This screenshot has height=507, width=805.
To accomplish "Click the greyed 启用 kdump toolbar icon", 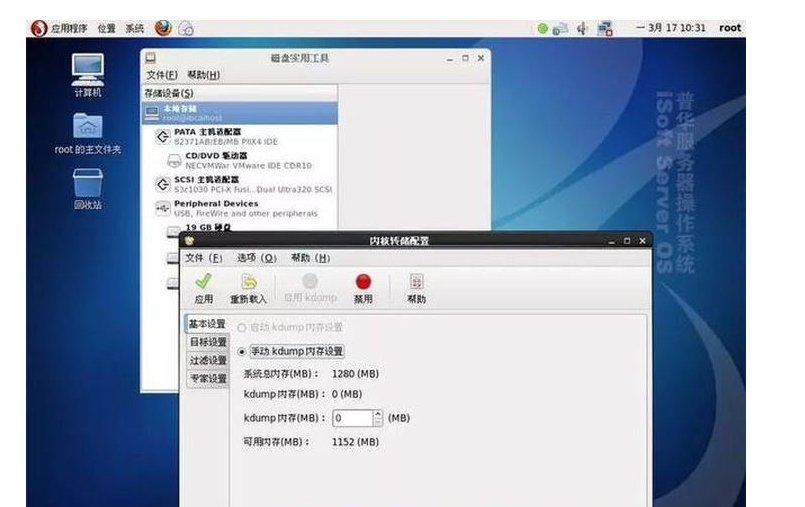I will 310,281.
